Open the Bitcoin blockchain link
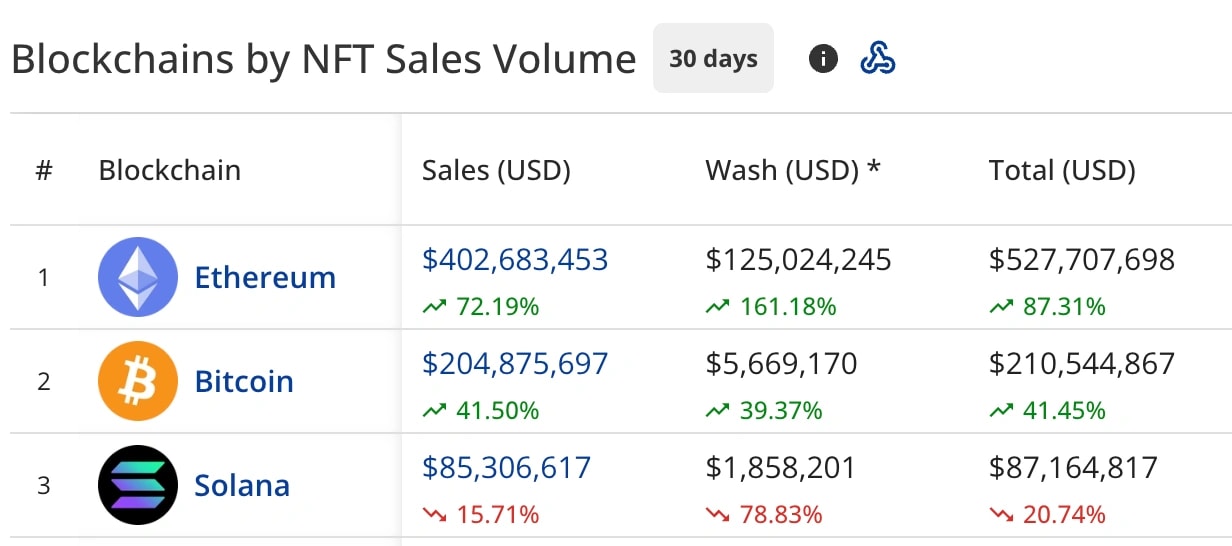Screen dimensions: 1232x546 [x=244, y=381]
